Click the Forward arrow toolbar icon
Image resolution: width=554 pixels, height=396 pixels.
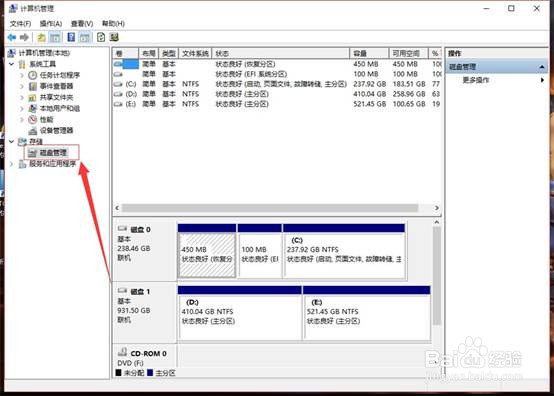pos(24,37)
